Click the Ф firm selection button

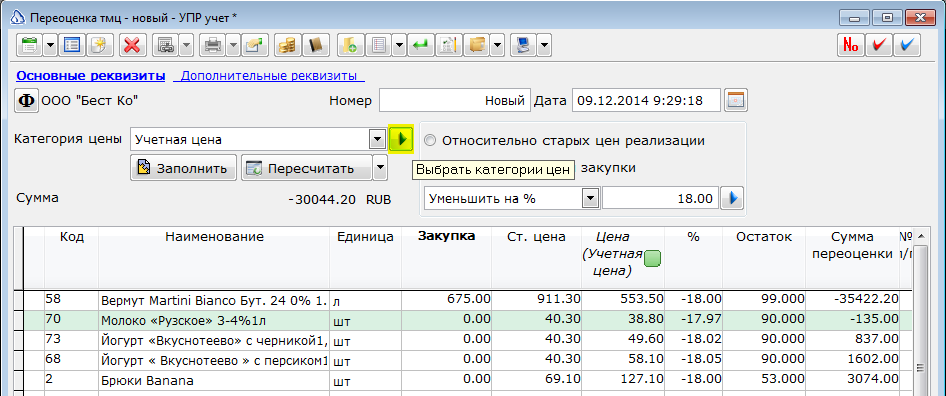[x=27, y=100]
